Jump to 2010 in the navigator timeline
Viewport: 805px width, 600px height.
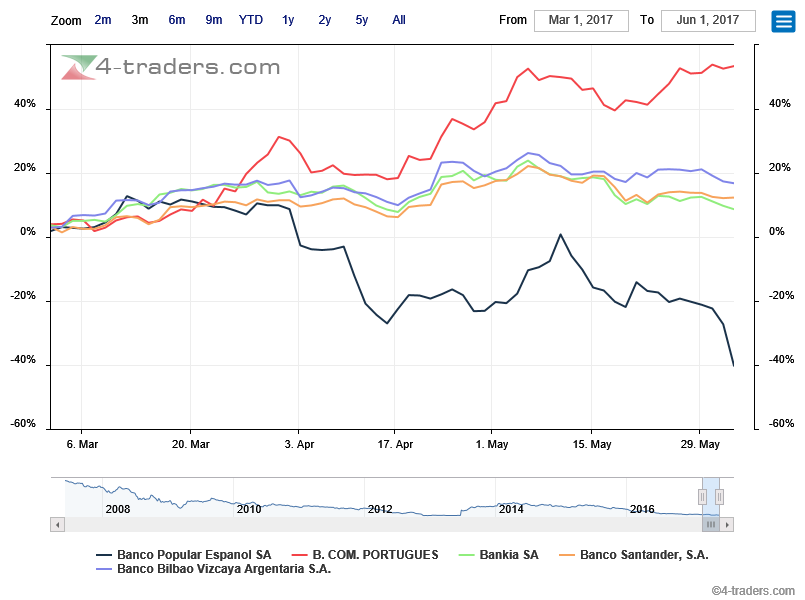click(249, 509)
